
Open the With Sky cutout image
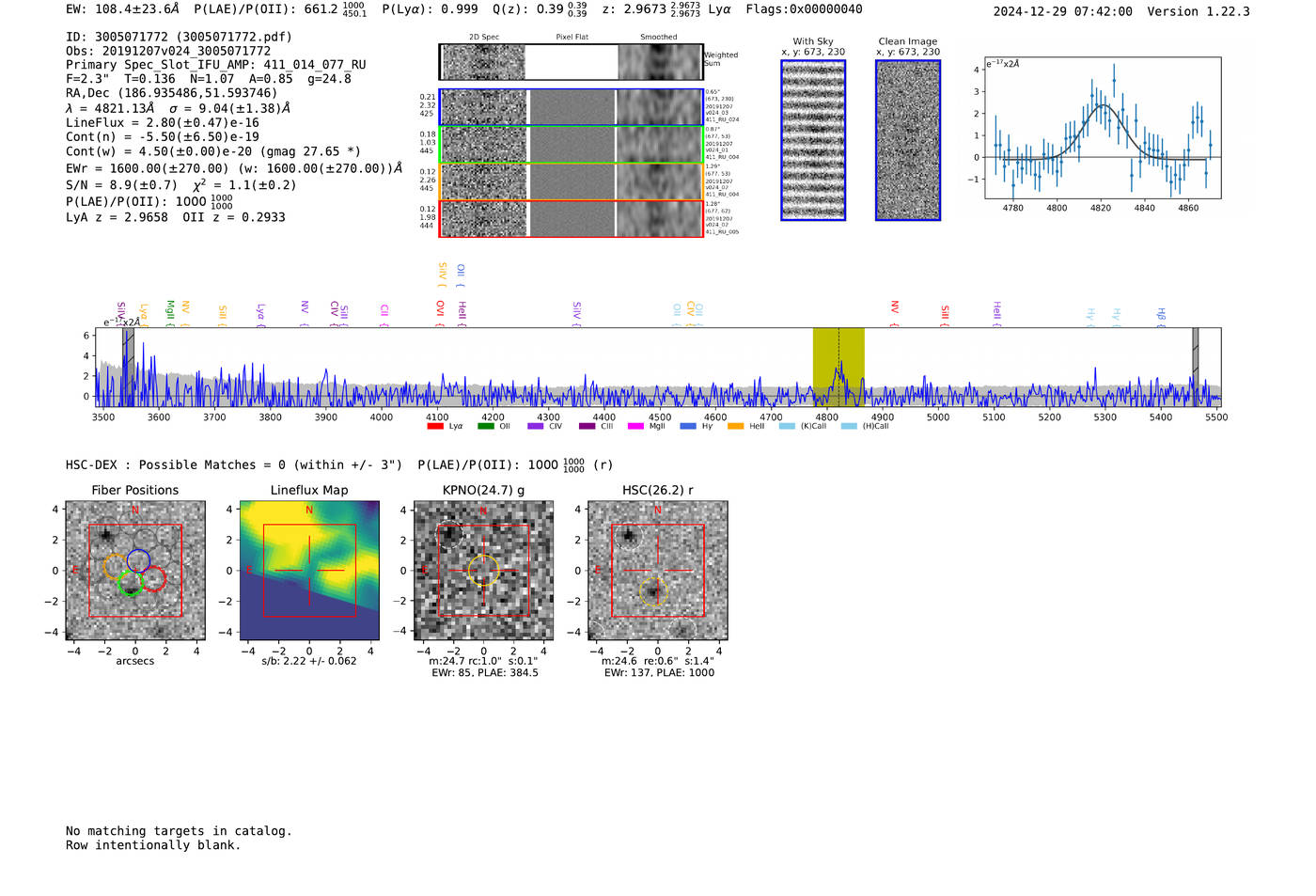click(813, 140)
